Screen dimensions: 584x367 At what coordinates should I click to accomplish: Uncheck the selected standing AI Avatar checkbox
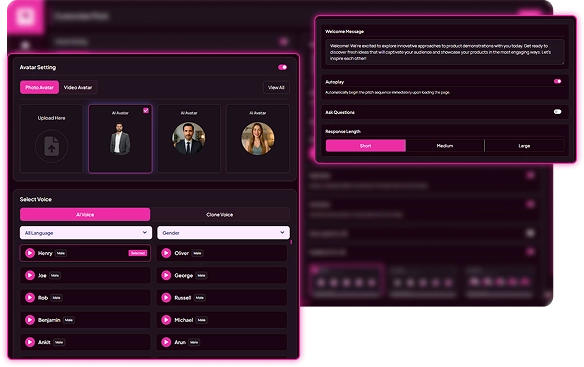pos(146,110)
